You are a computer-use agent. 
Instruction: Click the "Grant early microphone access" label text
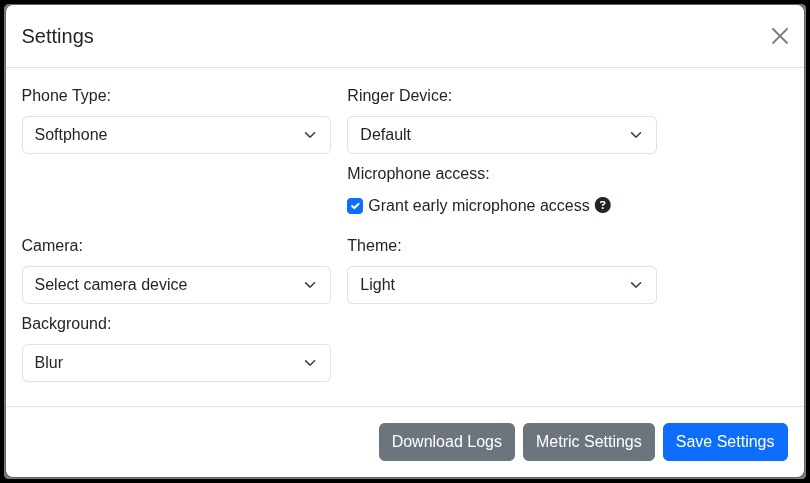[479, 206]
